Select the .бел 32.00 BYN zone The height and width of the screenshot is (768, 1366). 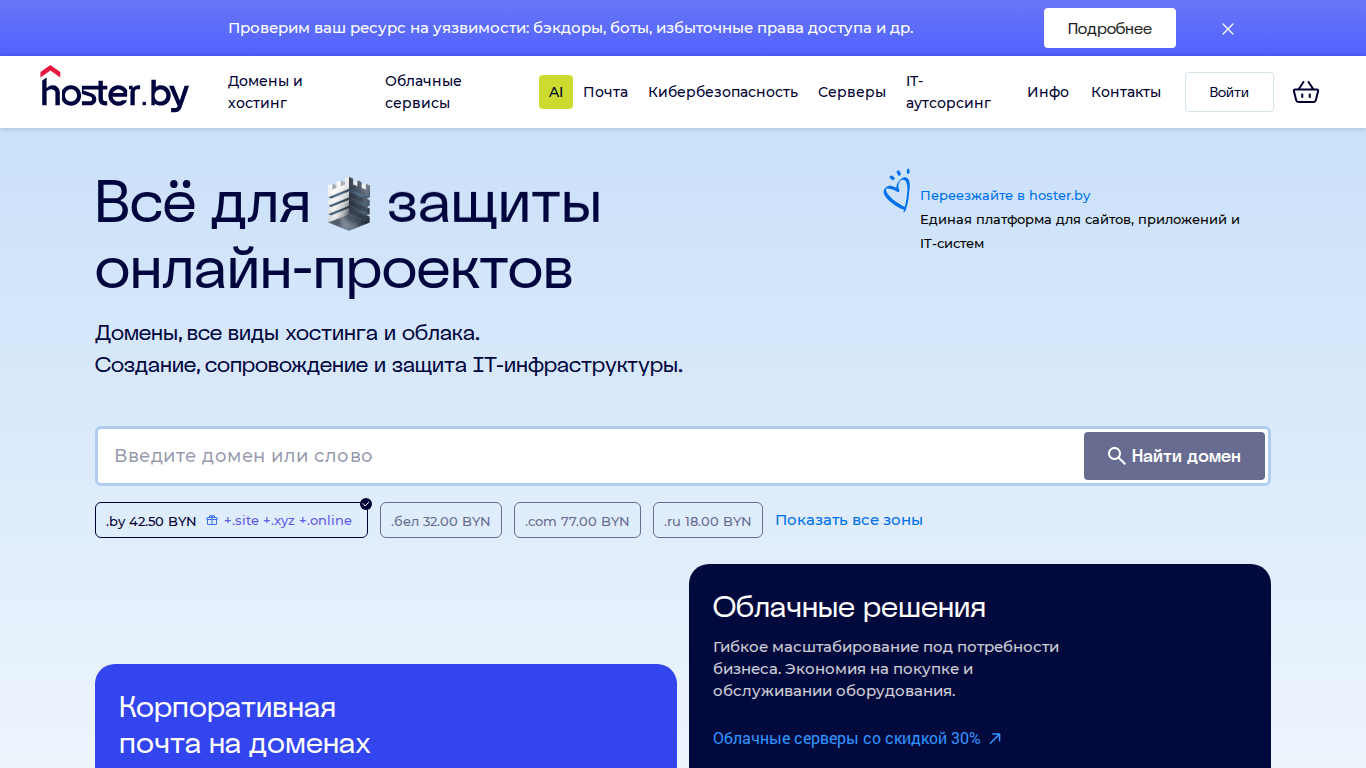point(441,520)
